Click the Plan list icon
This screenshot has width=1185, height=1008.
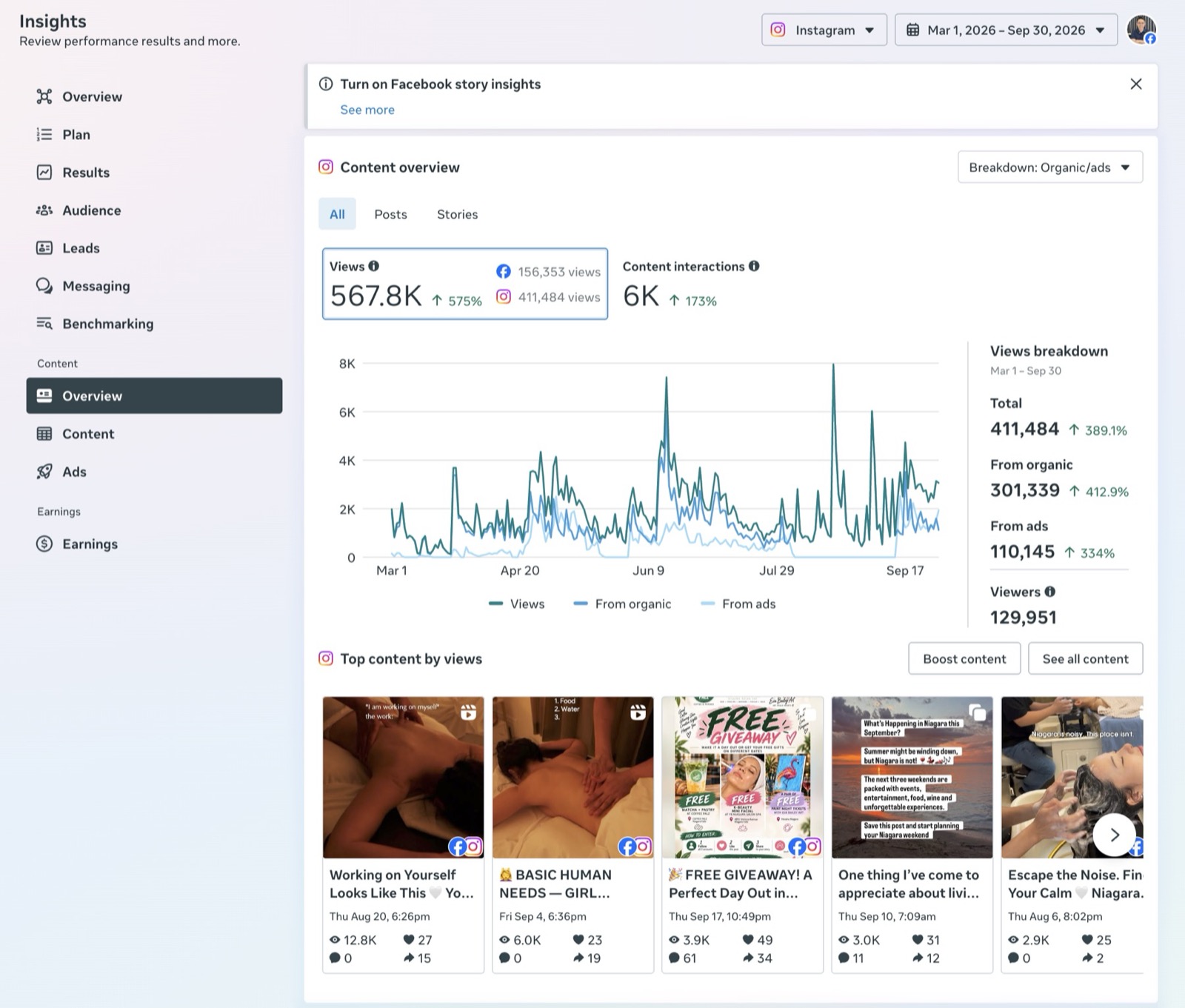[44, 134]
